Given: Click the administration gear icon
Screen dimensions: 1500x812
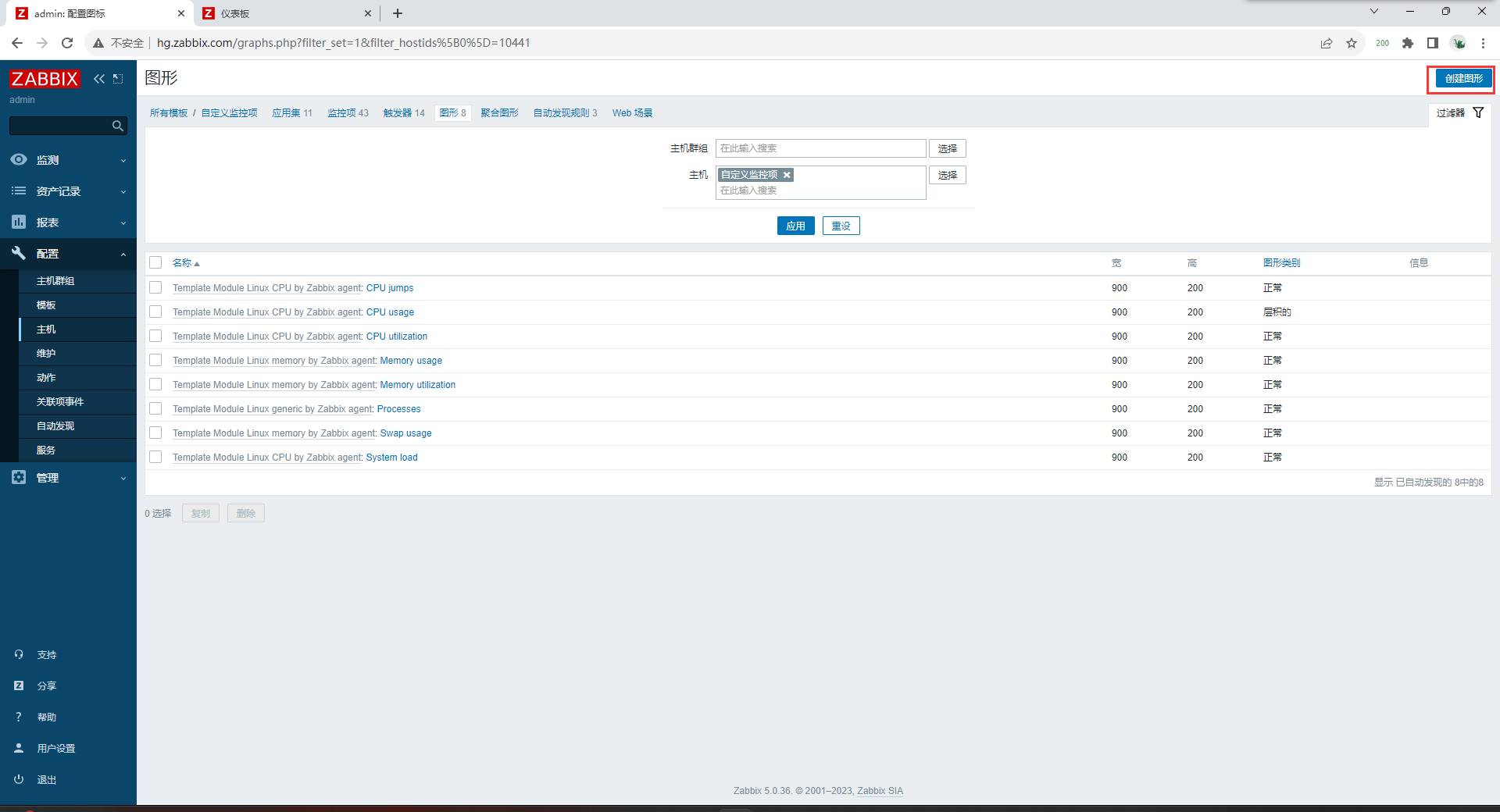Looking at the screenshot, I should (x=19, y=477).
